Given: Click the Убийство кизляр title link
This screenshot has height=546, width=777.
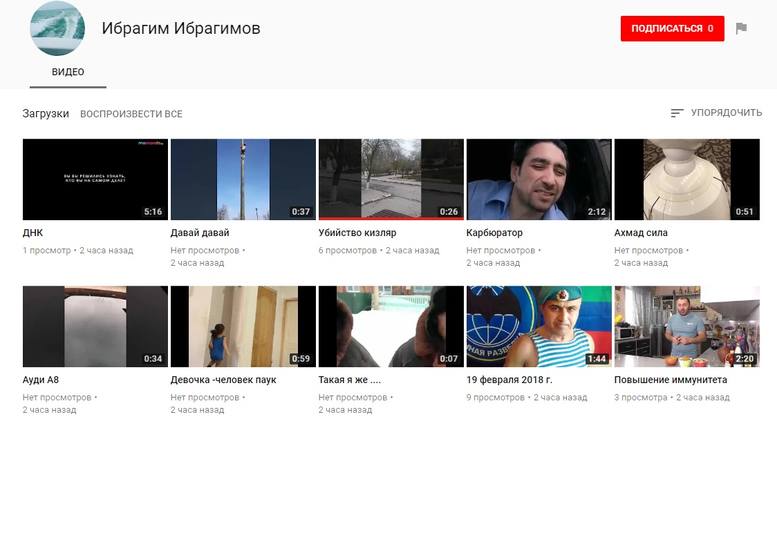Looking at the screenshot, I should point(357,232).
